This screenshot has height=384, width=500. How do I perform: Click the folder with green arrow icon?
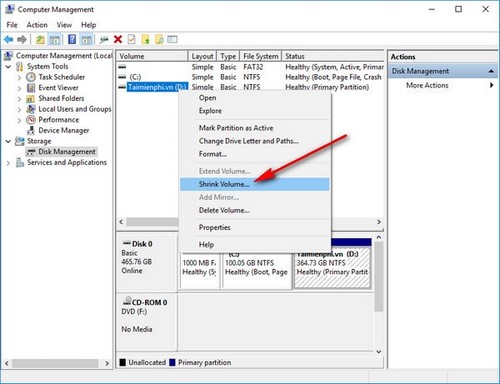146,40
